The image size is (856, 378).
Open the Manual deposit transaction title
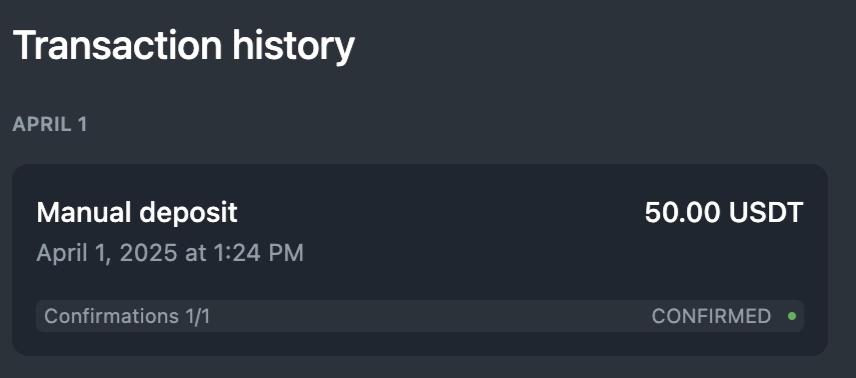coord(136,212)
